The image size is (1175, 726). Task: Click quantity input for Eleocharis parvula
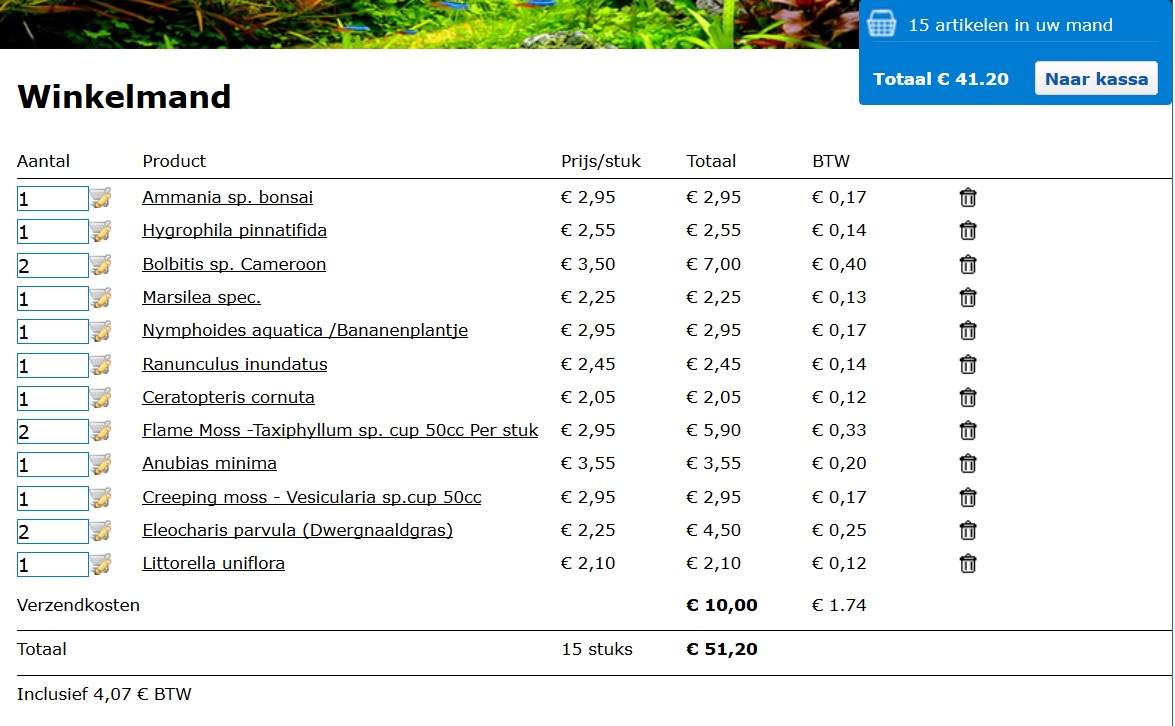tap(52, 531)
